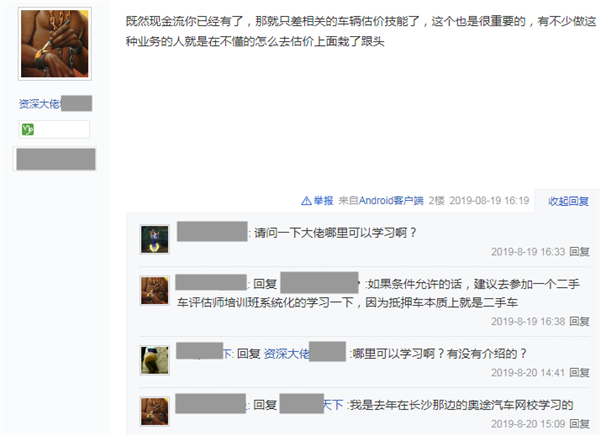Open first commenter's small avatar
Screen dimensions: 600x435
pyautogui.click(x=155, y=239)
